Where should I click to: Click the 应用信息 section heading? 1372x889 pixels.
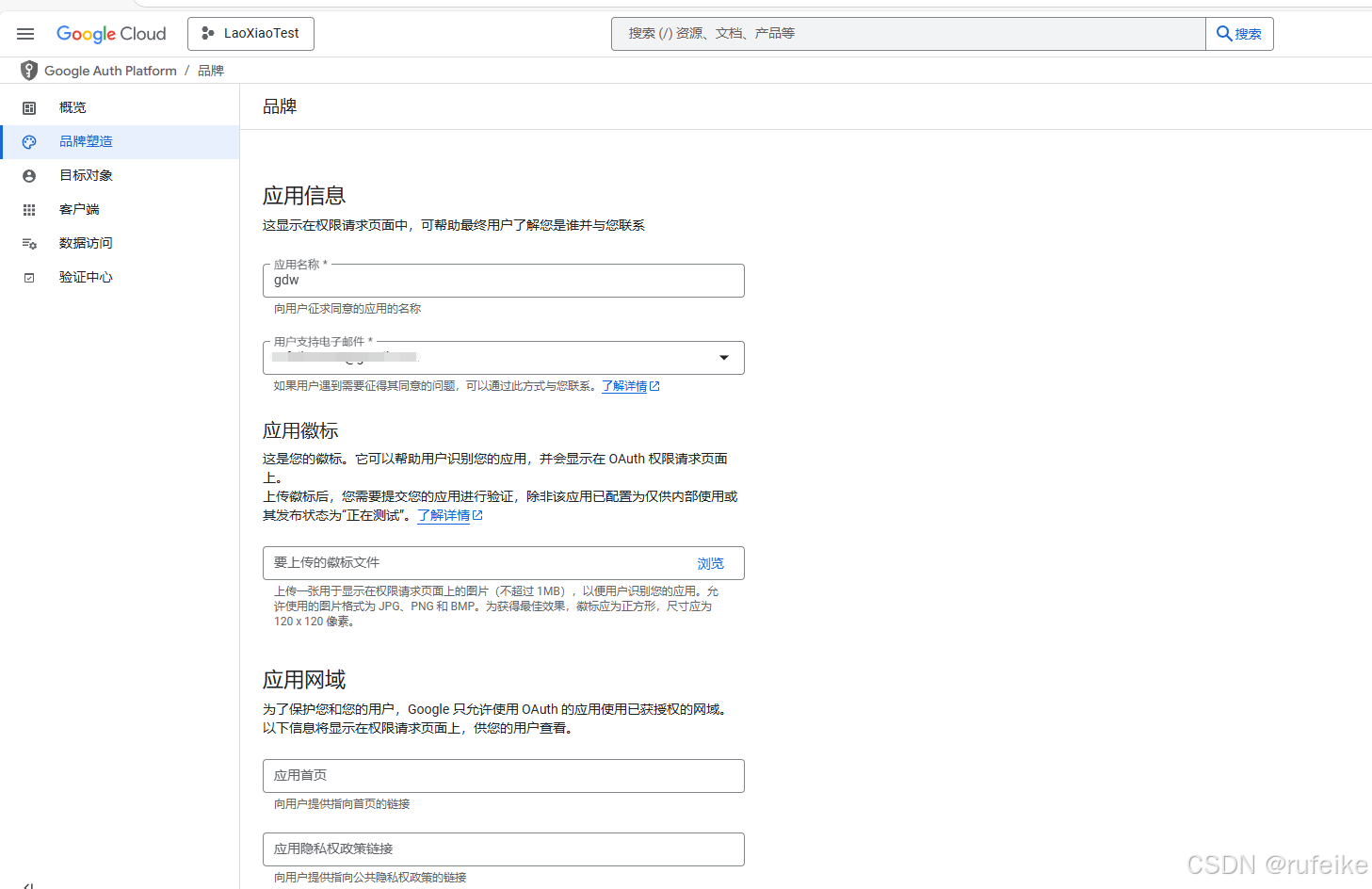tap(304, 196)
